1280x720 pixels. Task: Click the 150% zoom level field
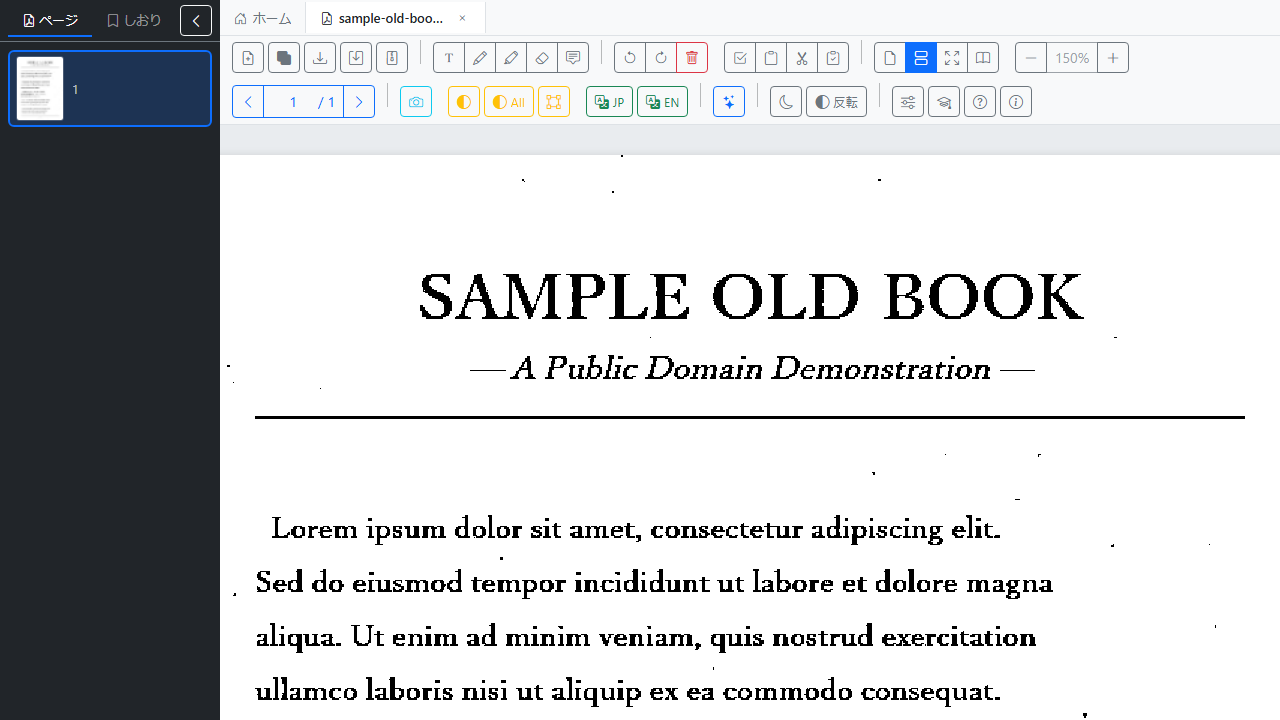[1072, 58]
